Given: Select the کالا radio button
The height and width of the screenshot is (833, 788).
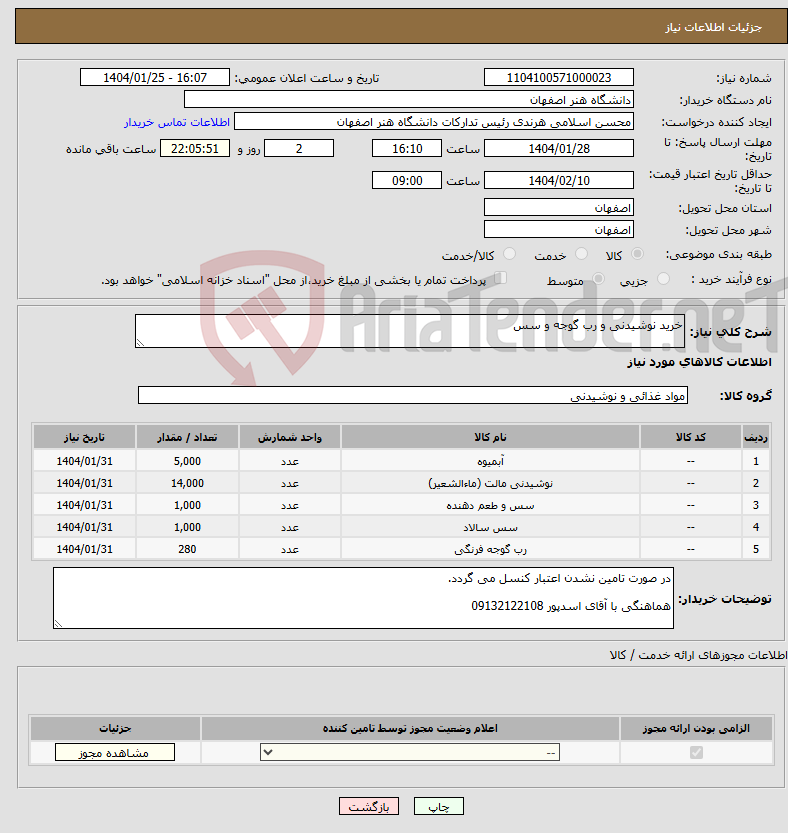Looking at the screenshot, I should tap(637, 254).
